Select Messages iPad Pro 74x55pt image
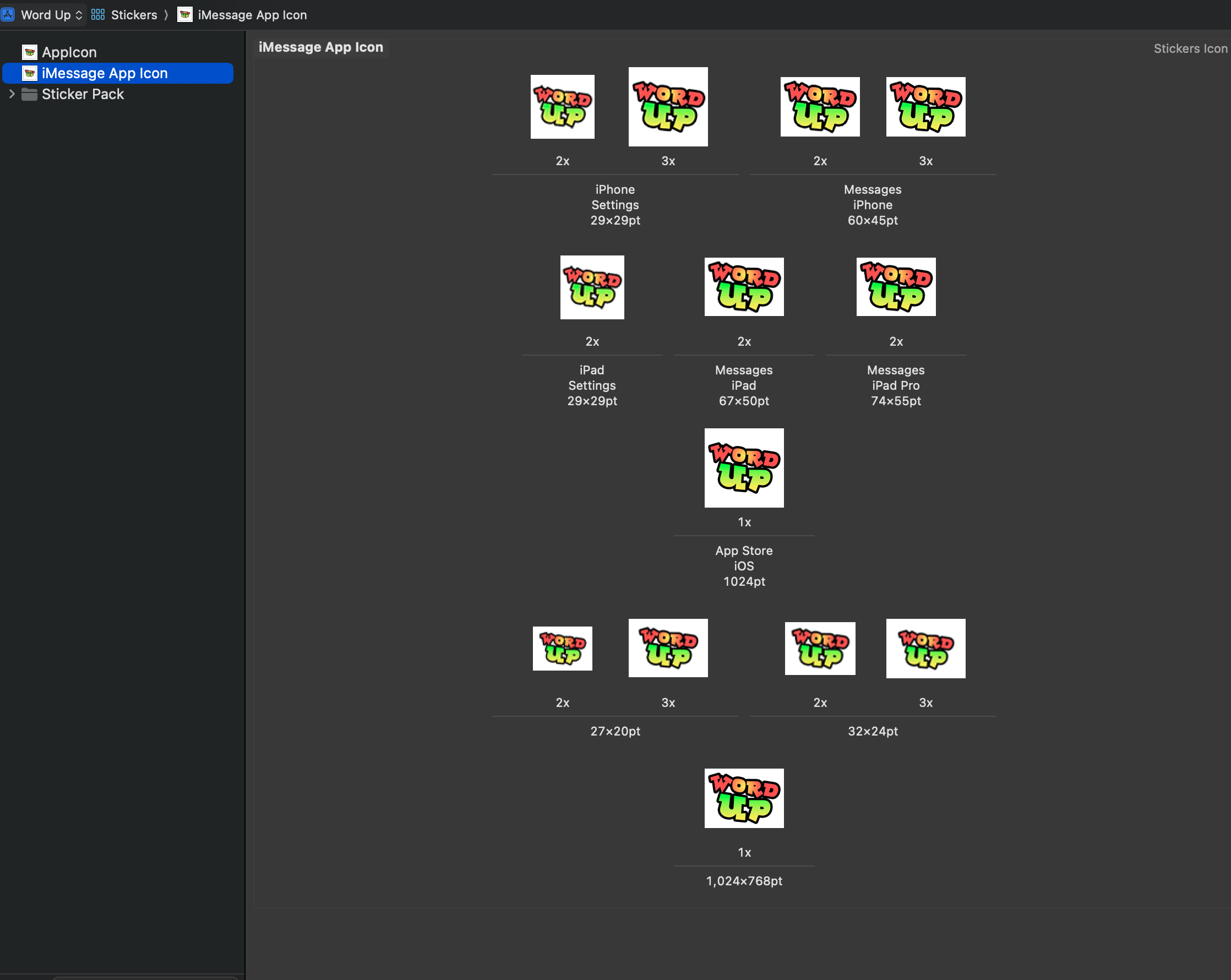The height and width of the screenshot is (980, 1231). pos(895,287)
